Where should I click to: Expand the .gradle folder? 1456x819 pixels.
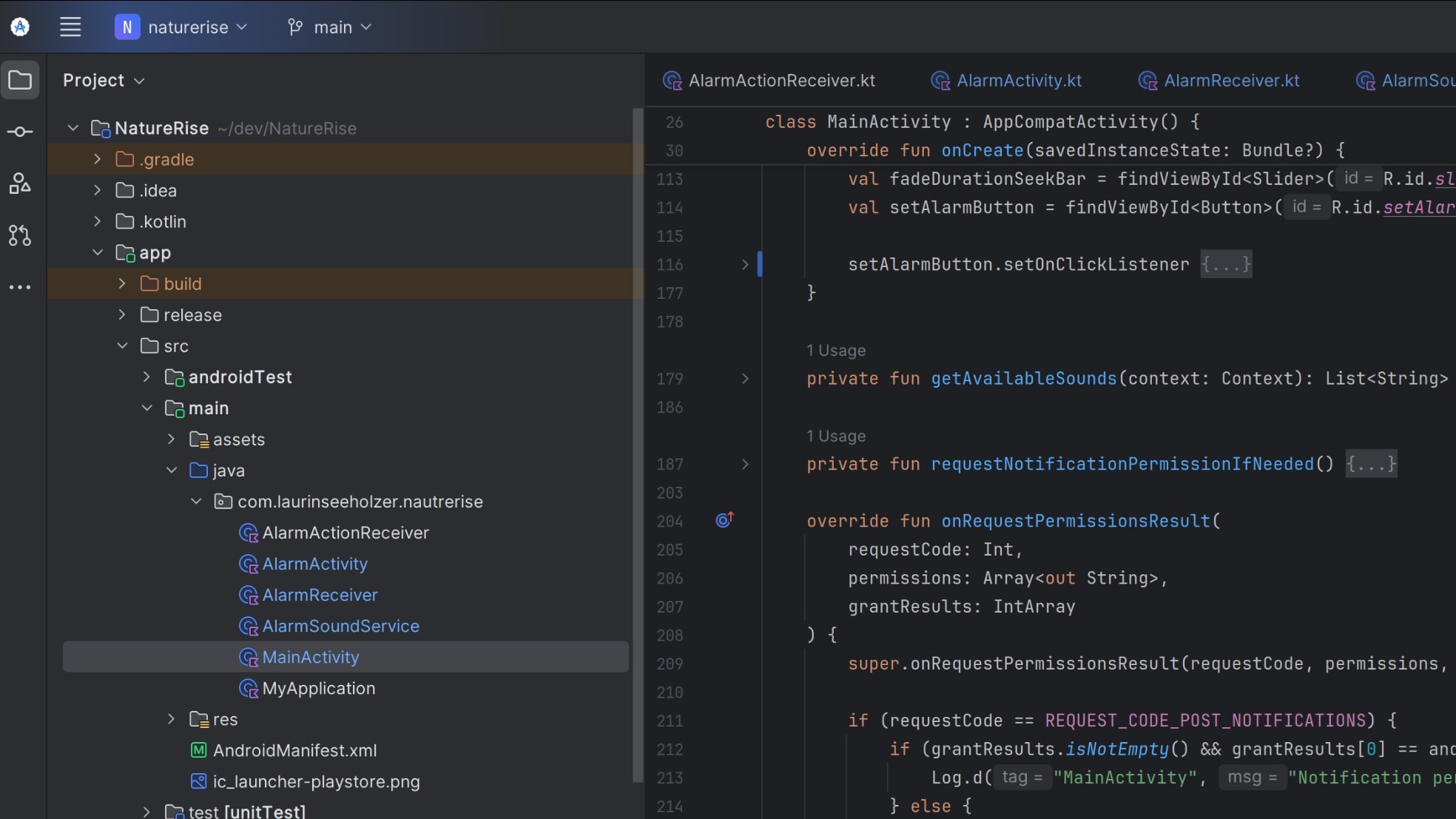pos(97,159)
